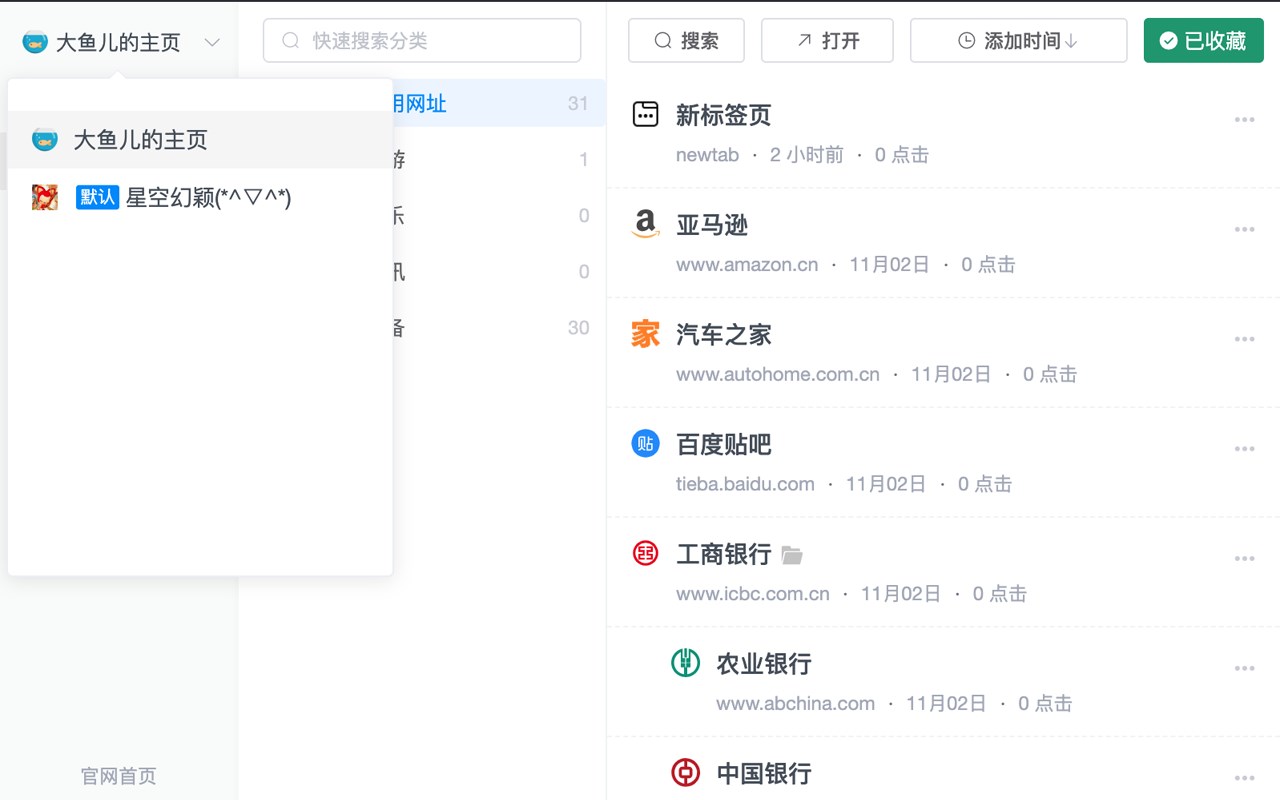Open more options for 汽车之家

point(1244,340)
